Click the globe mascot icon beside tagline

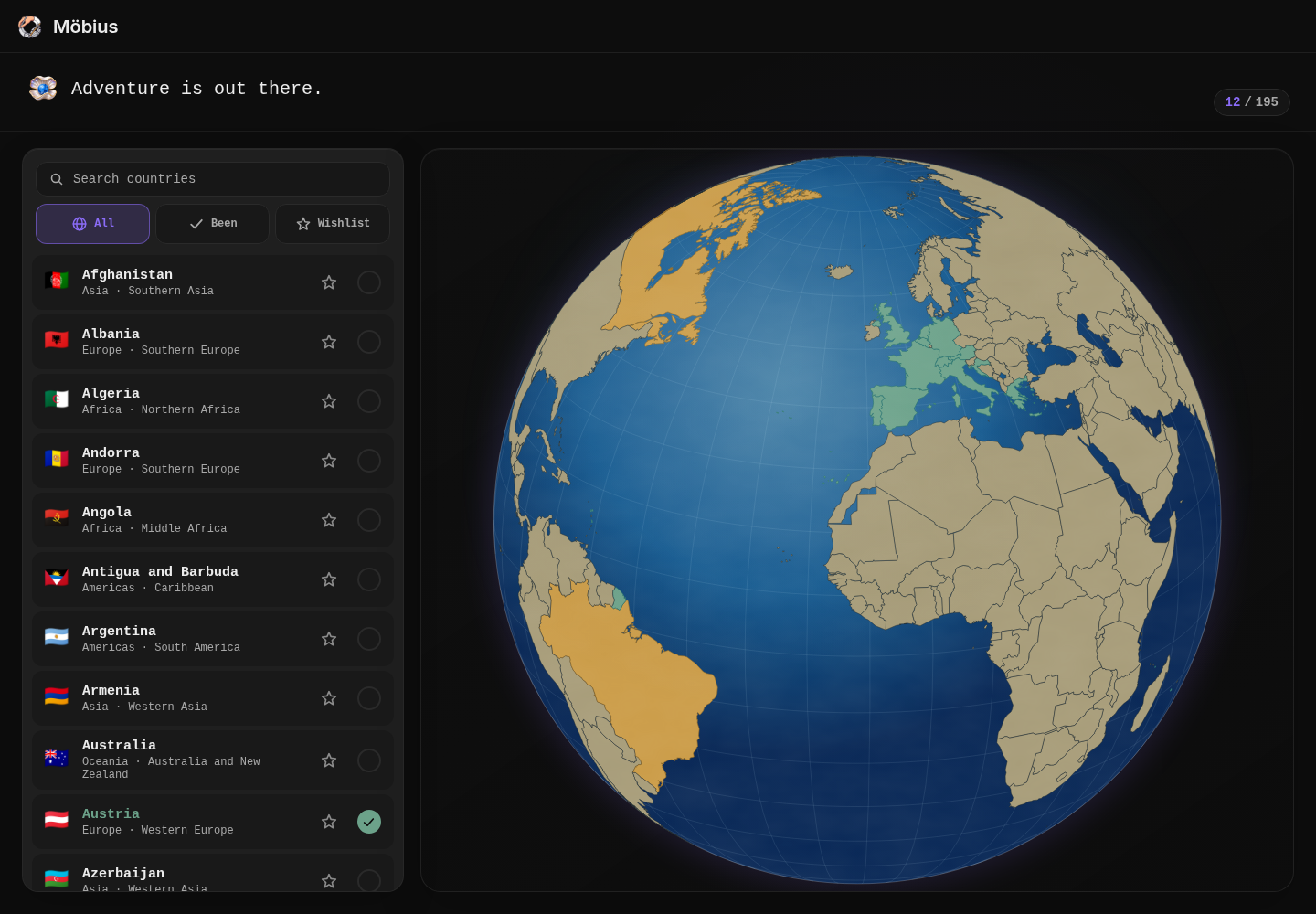43,88
